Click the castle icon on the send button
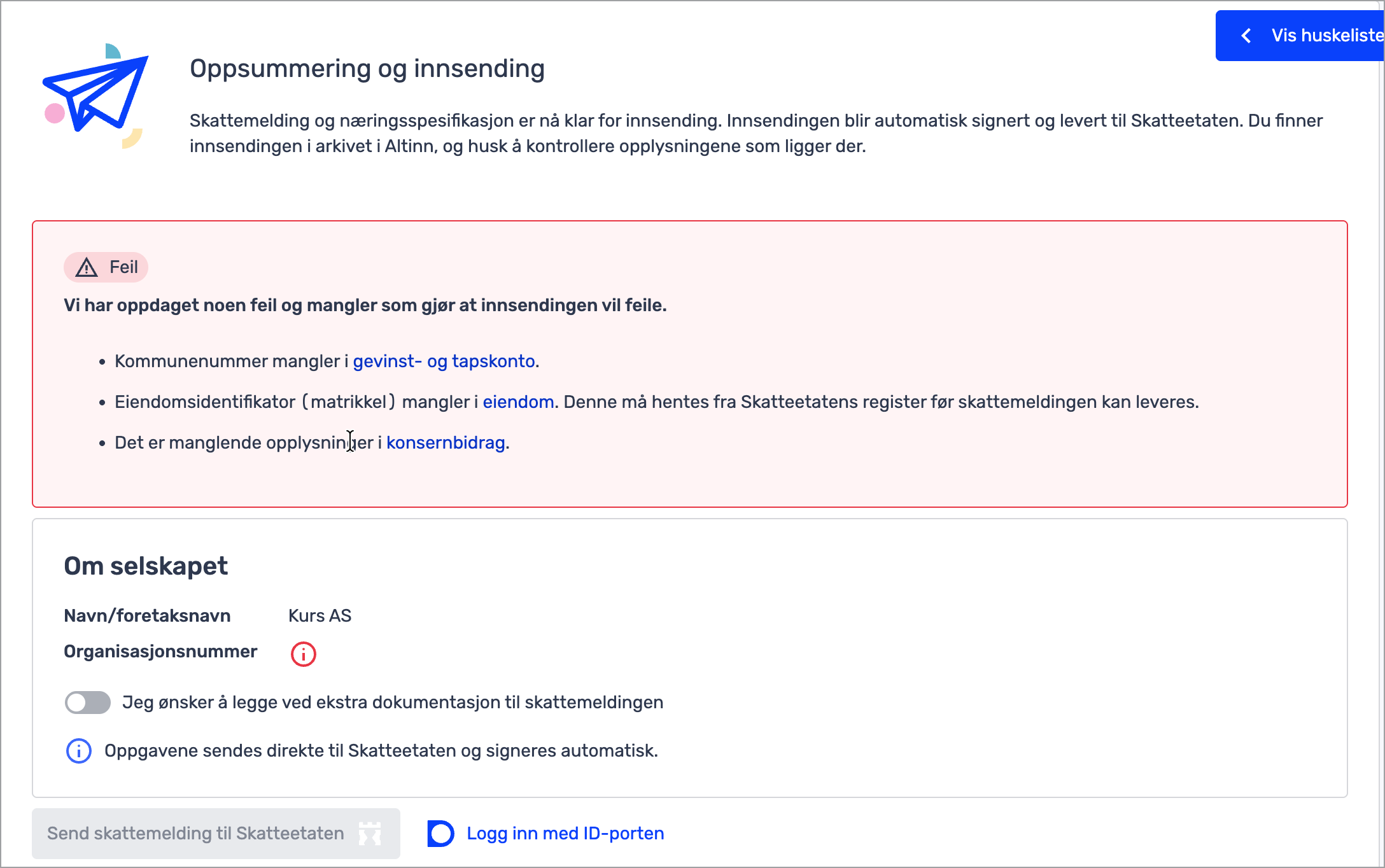1385x868 pixels. (370, 834)
